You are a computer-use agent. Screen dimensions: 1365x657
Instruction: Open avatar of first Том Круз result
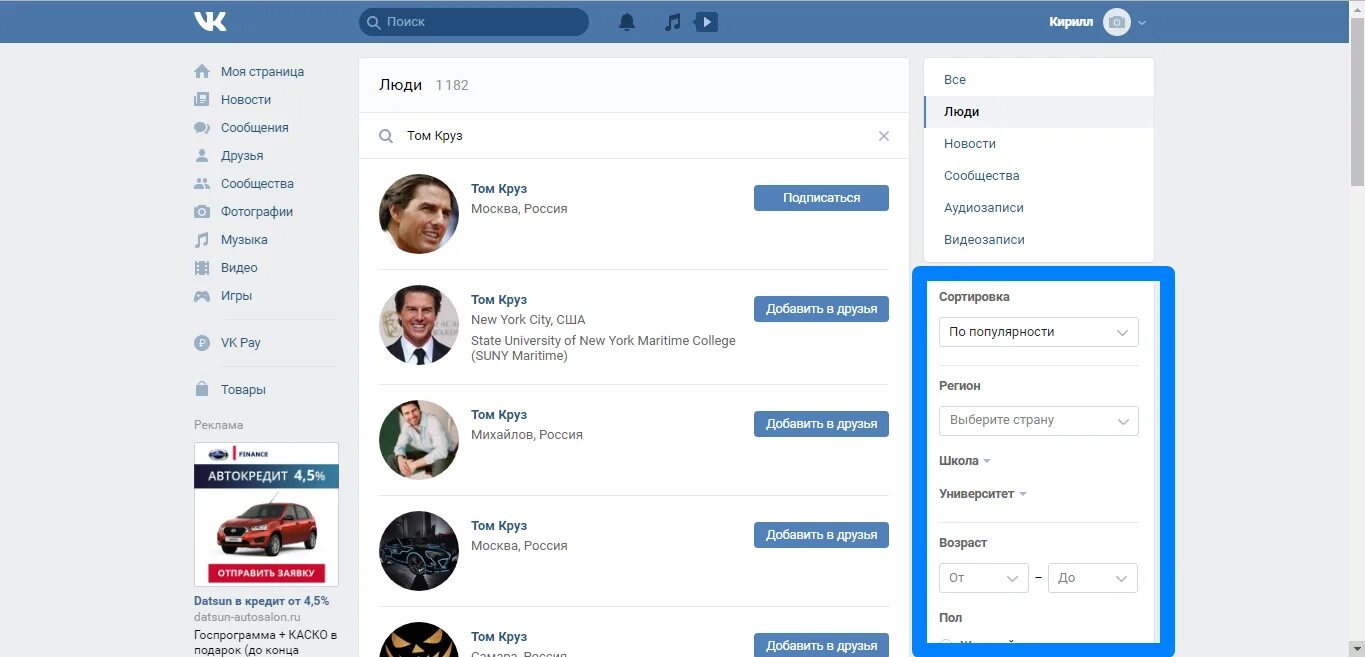pos(419,214)
